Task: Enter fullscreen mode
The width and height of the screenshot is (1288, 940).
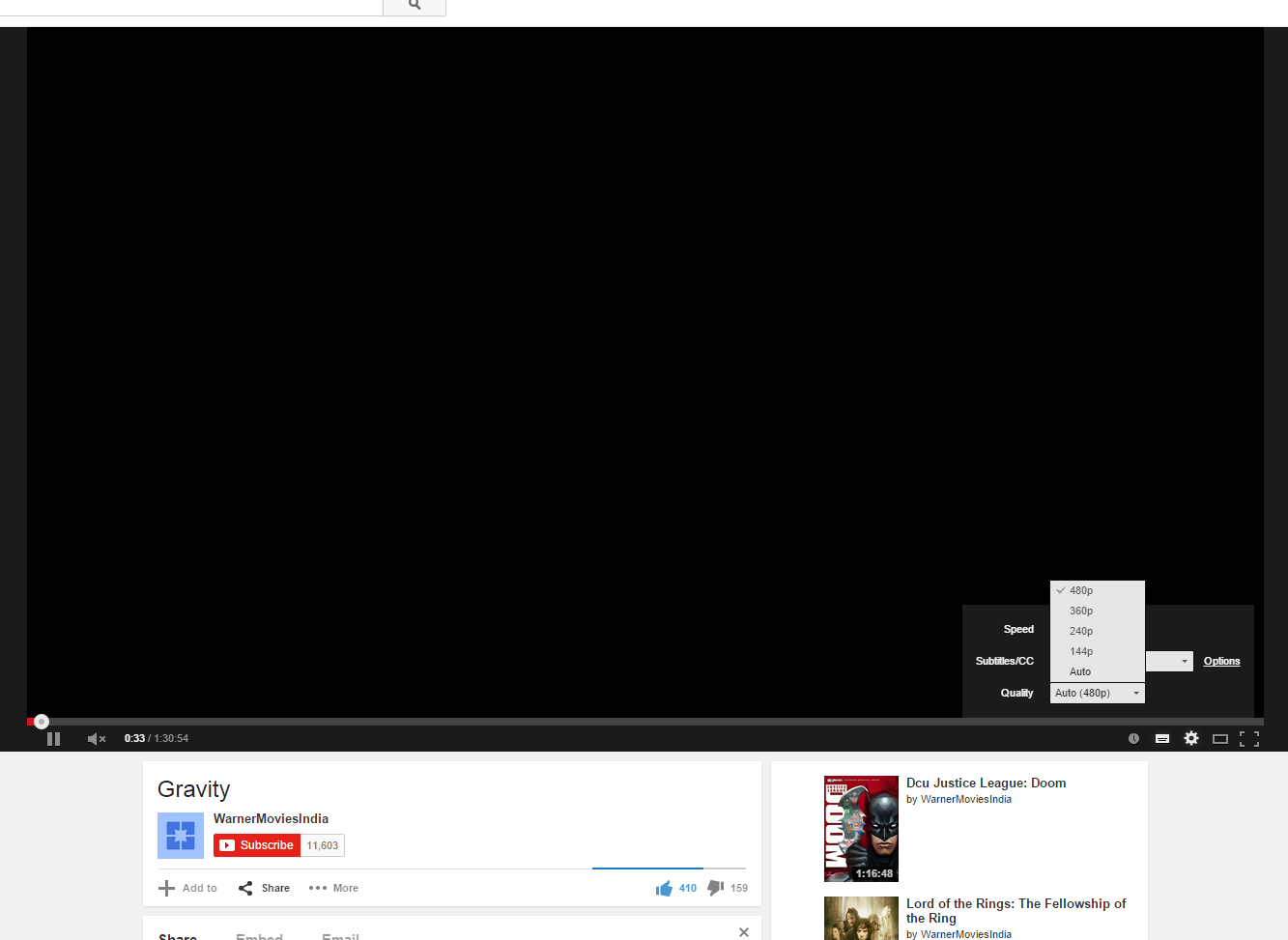Action: (x=1249, y=739)
